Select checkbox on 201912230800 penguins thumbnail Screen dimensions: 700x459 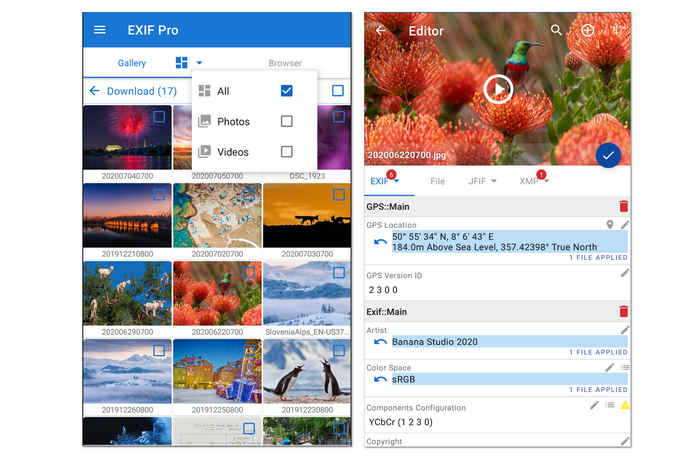click(339, 351)
